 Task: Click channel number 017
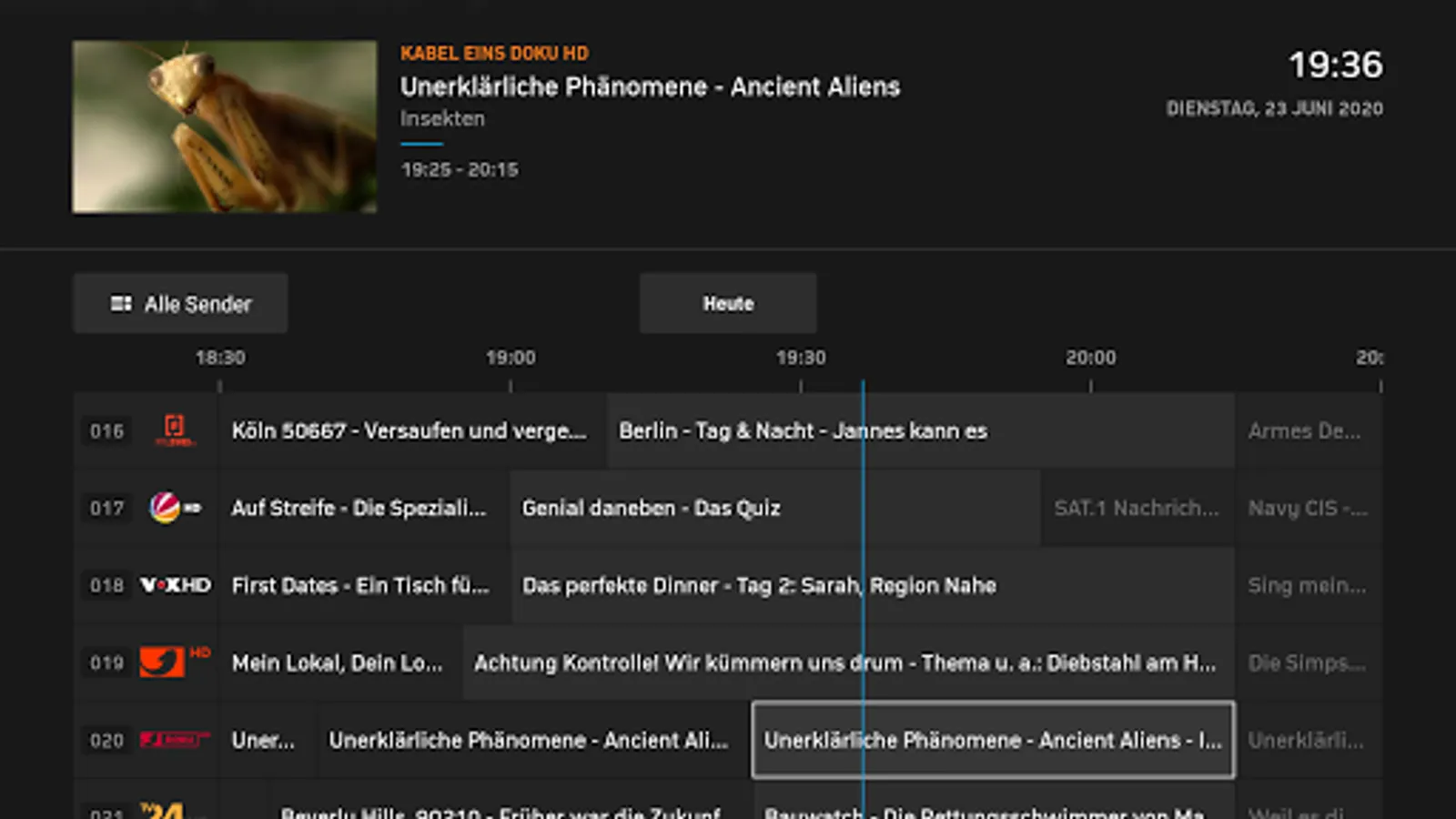pos(106,509)
